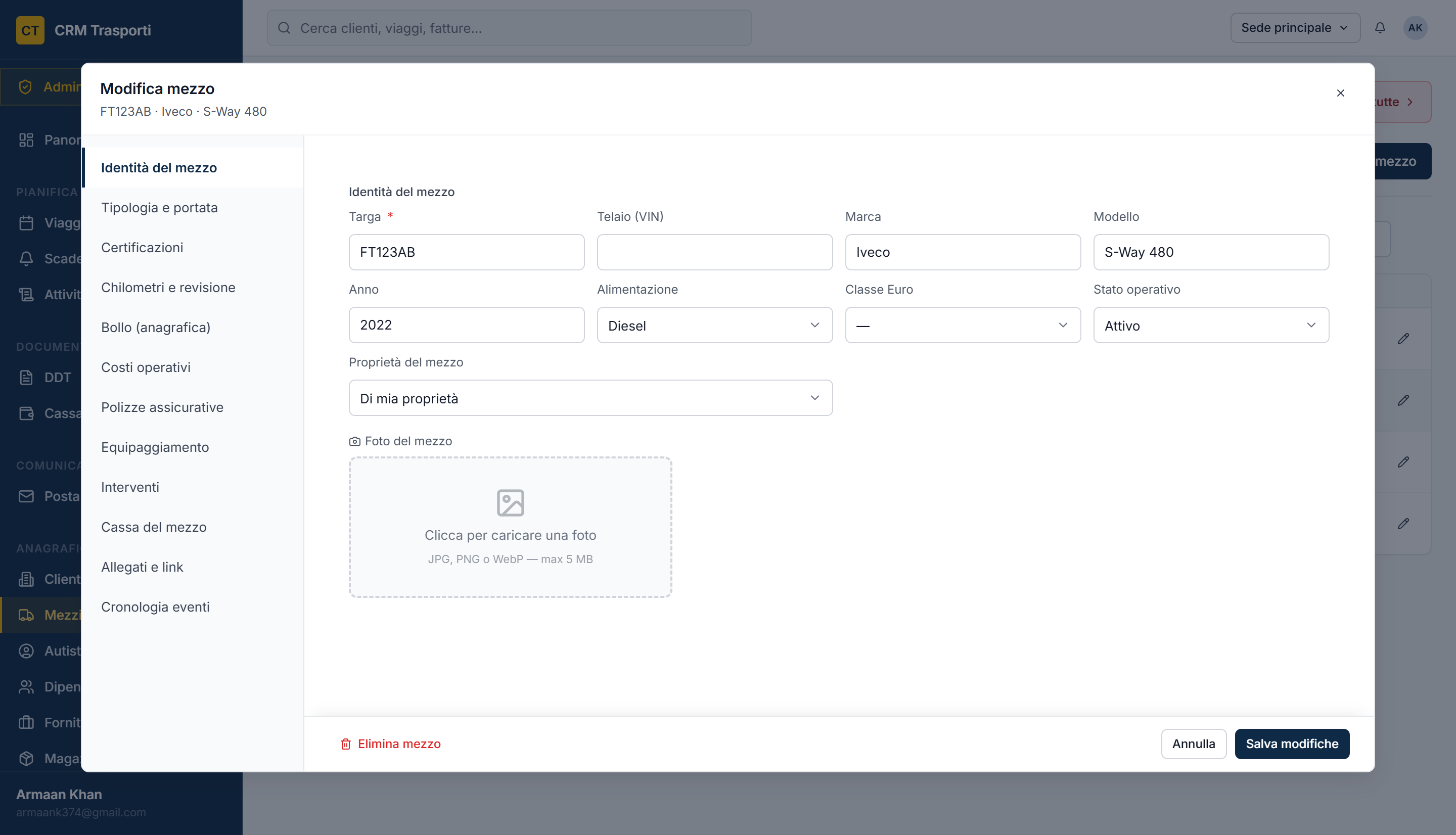Click the Armaan Khan profile name
The height and width of the screenshot is (835, 1456).
(59, 794)
